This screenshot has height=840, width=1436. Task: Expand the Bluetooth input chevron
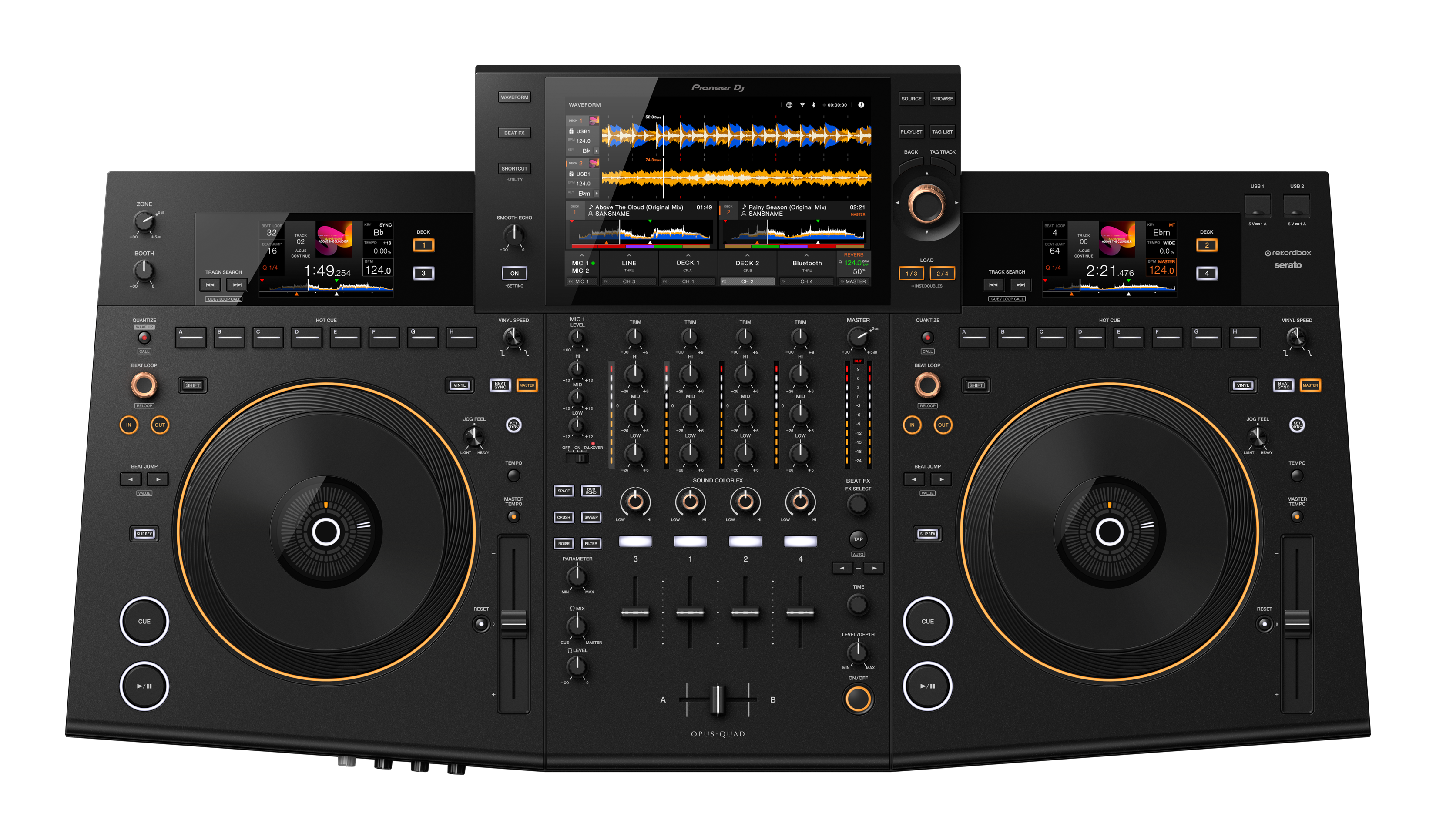[806, 256]
